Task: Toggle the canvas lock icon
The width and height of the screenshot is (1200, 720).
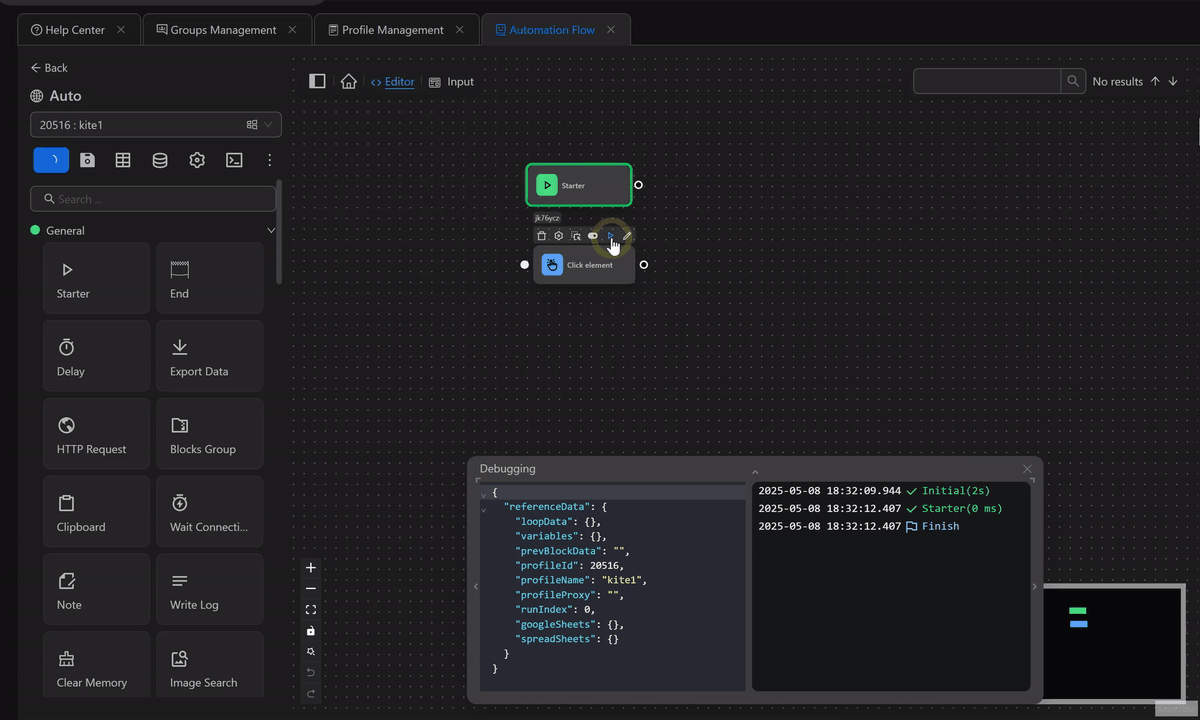Action: pos(310,631)
